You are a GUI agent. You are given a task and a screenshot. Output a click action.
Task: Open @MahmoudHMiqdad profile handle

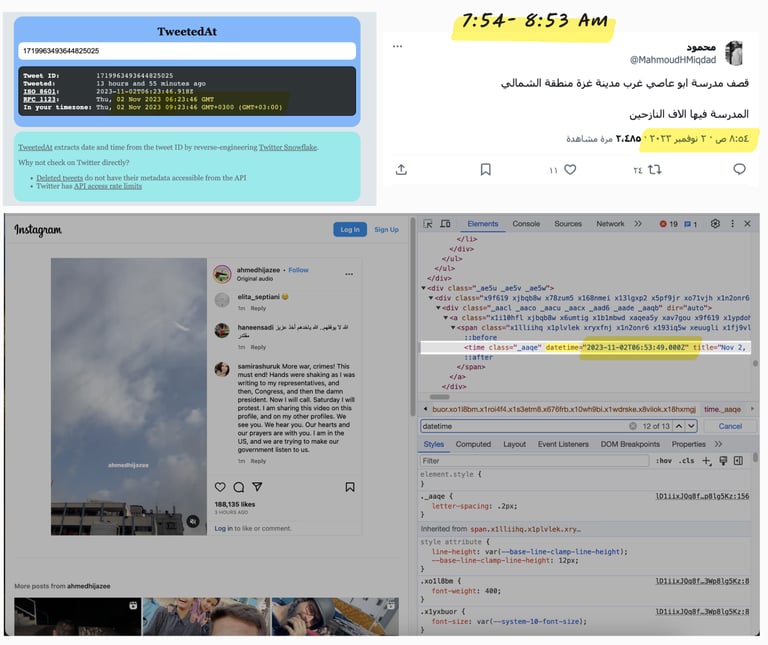pos(672,60)
